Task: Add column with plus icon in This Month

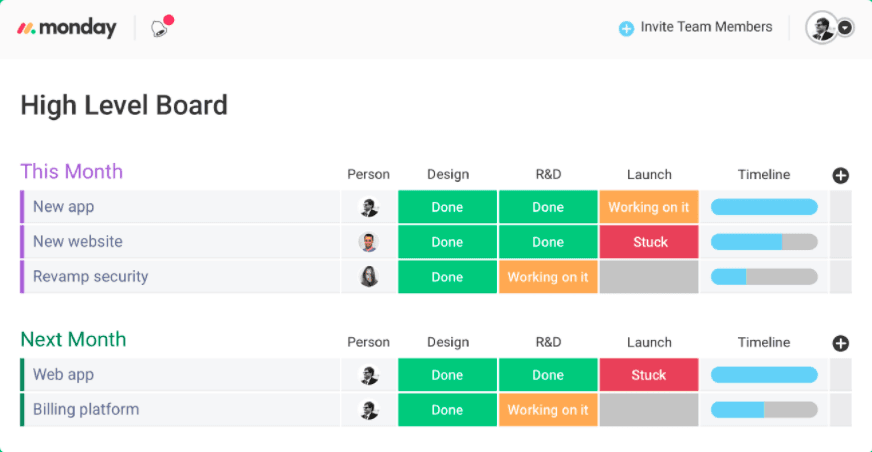Action: click(840, 175)
